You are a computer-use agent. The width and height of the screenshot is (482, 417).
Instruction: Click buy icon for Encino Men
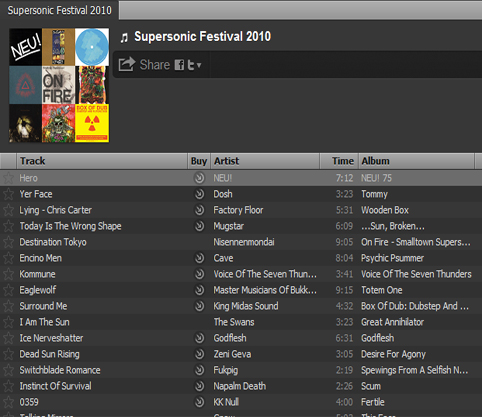[x=199, y=258]
